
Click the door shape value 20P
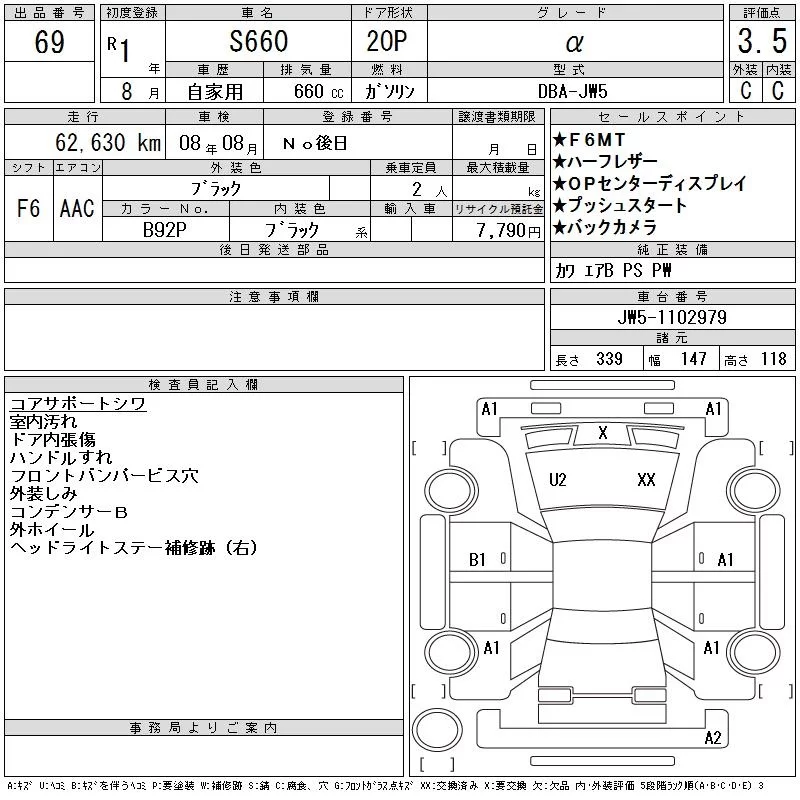[x=387, y=41]
